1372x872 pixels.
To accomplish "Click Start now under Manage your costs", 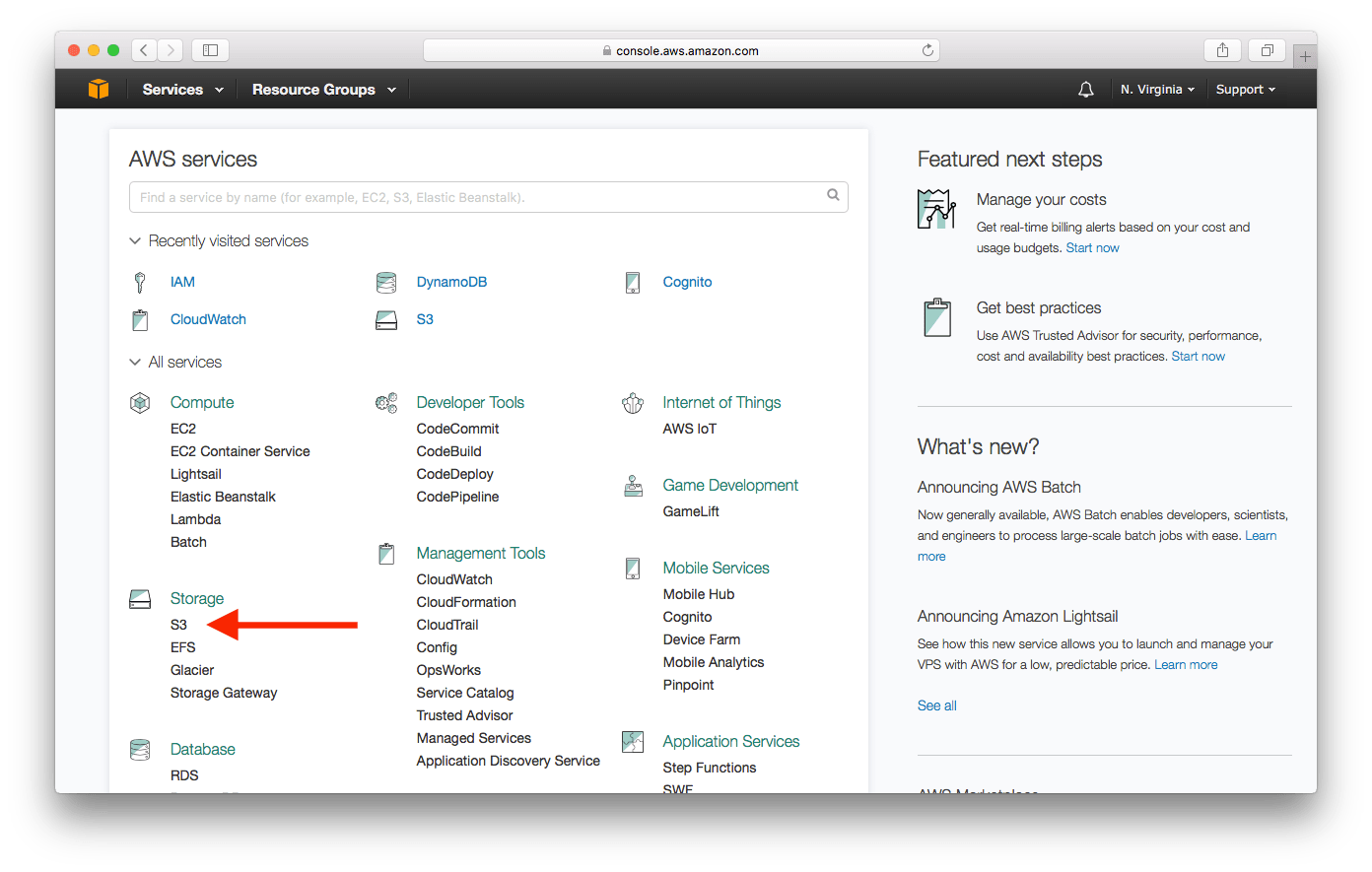I will click(x=1092, y=247).
